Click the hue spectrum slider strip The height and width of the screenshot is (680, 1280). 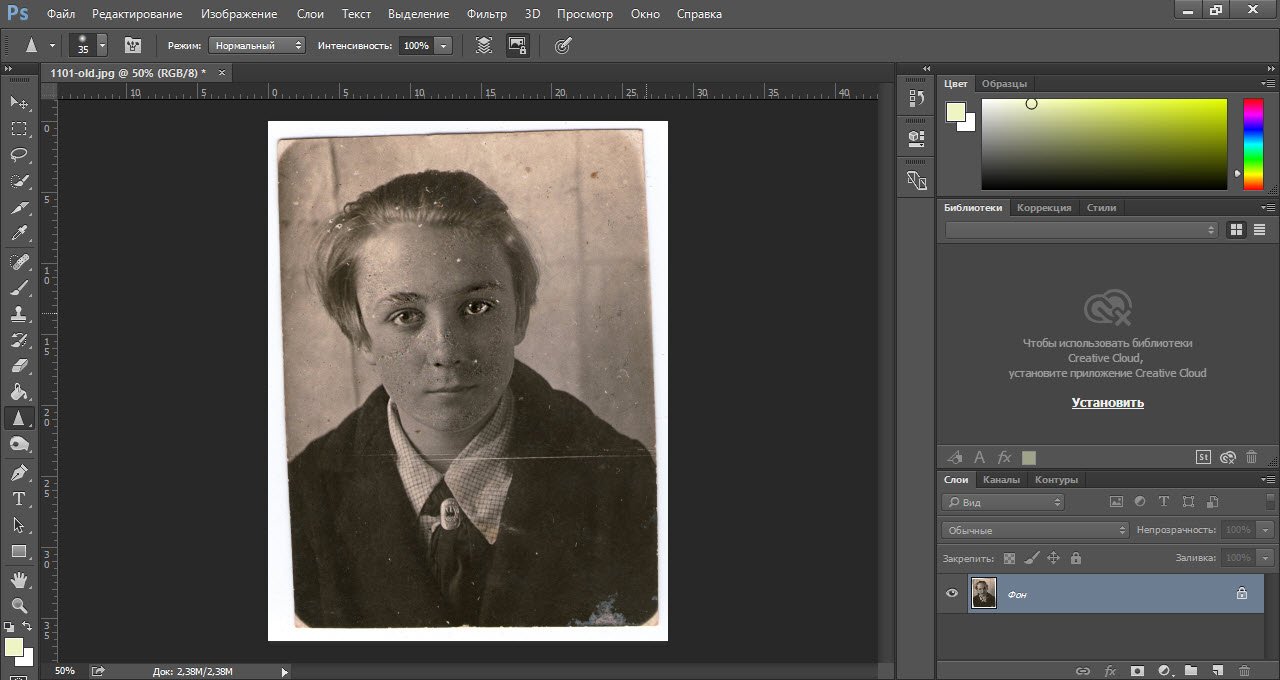point(1252,144)
